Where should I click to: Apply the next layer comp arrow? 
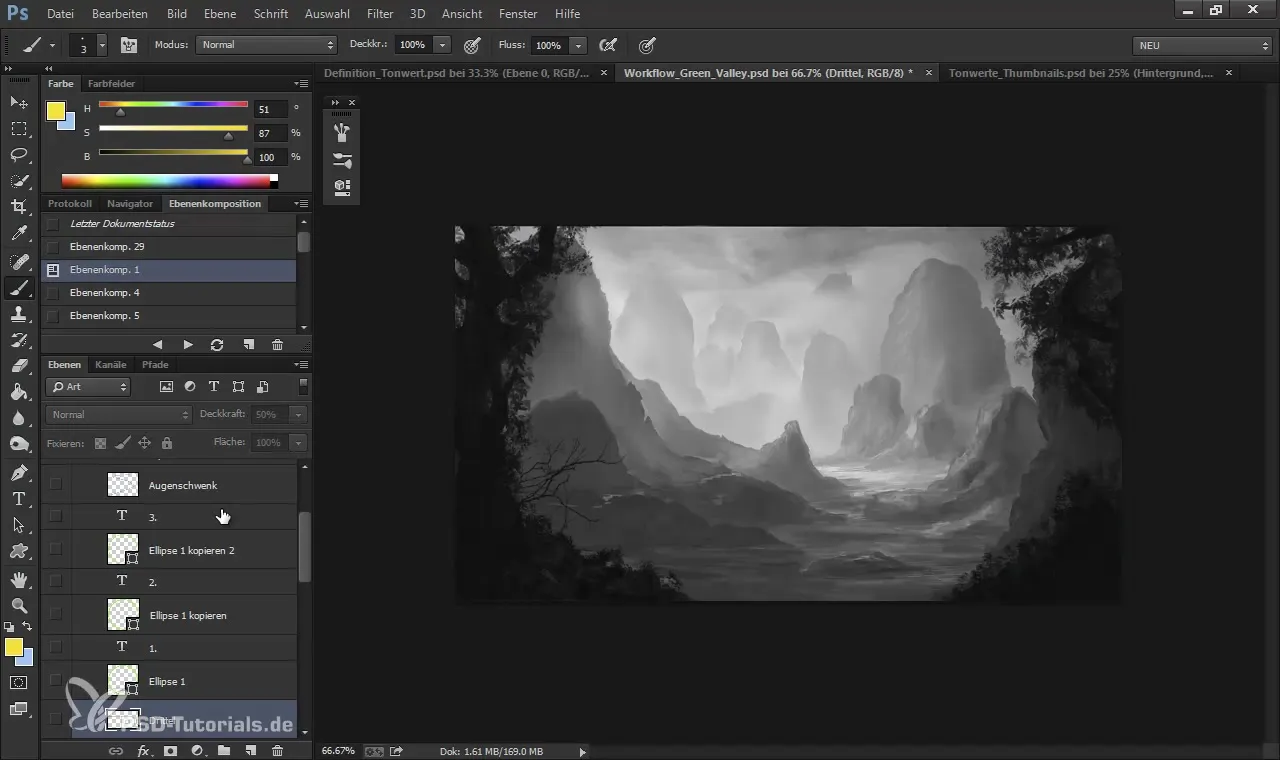(x=188, y=344)
